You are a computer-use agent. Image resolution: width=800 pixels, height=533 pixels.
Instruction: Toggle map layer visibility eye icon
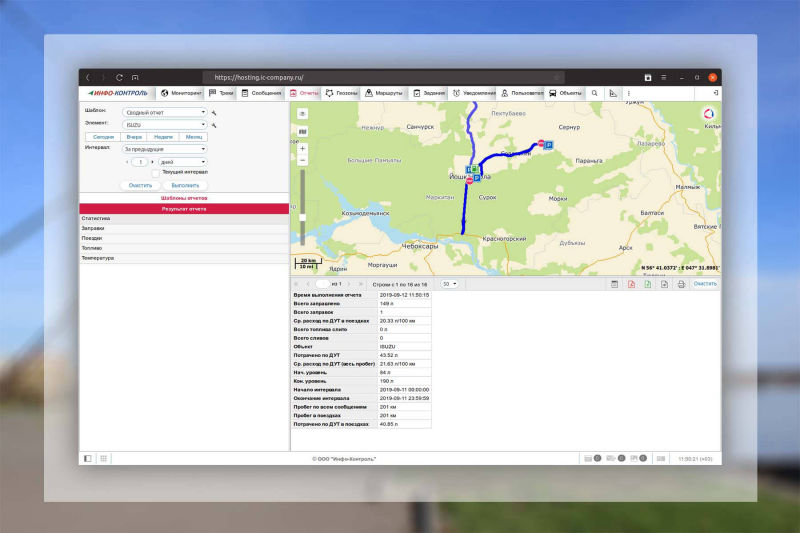tap(302, 114)
